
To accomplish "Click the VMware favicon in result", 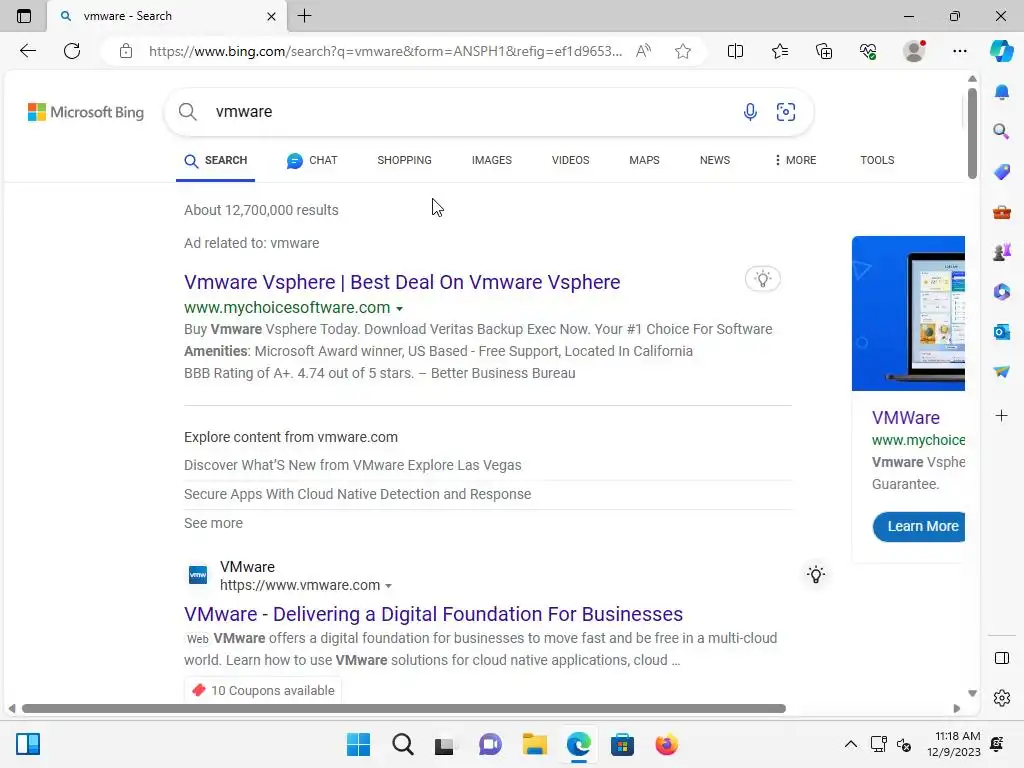I will click(198, 575).
